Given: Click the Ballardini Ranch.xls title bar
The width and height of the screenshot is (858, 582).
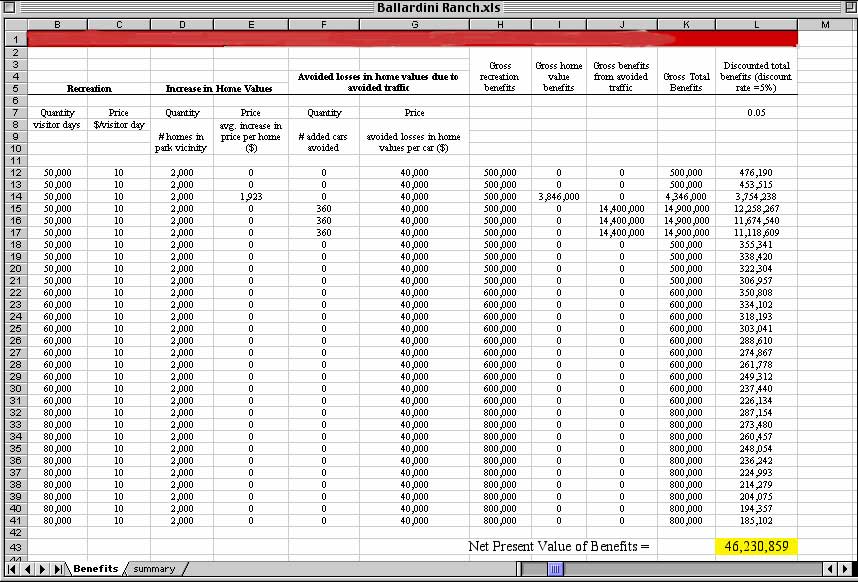Looking at the screenshot, I should tap(429, 7).
